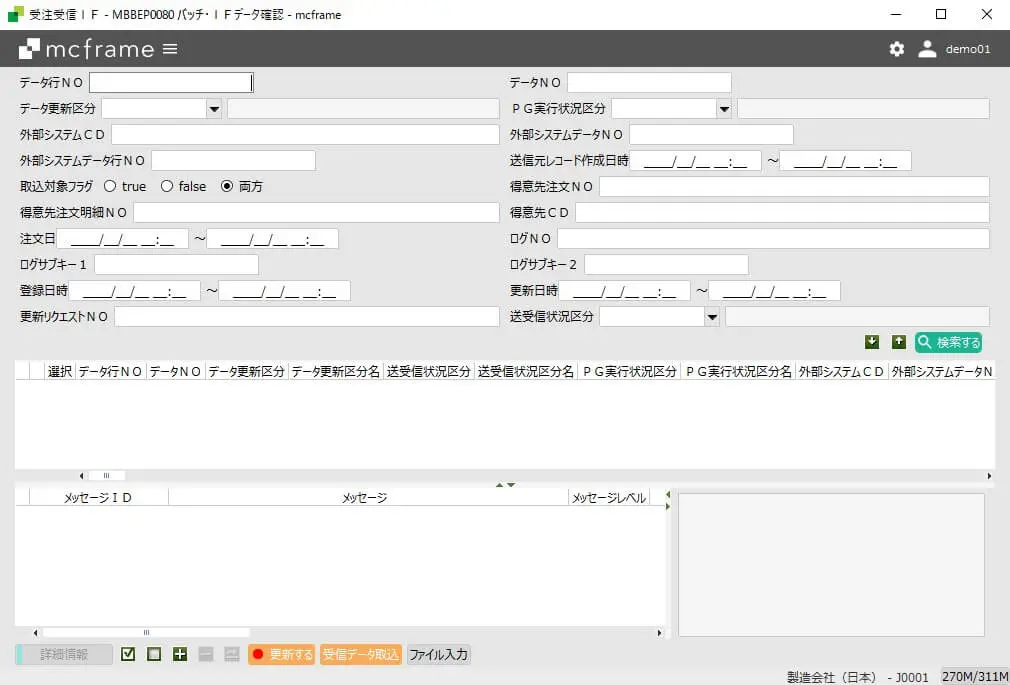Image resolution: width=1010 pixels, height=685 pixels.
Task: Click the 受信データ取込 button
Action: click(x=361, y=654)
